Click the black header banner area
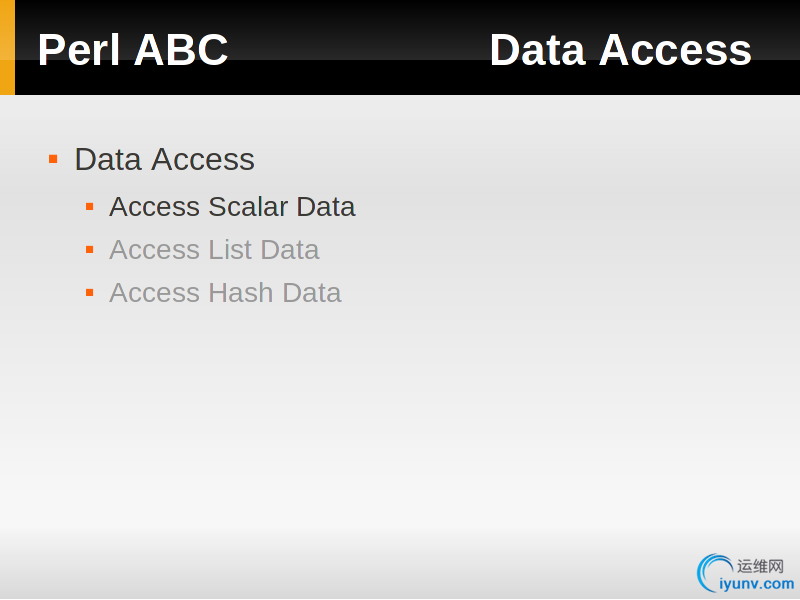Viewport: 800px width, 600px height. tap(407, 47)
